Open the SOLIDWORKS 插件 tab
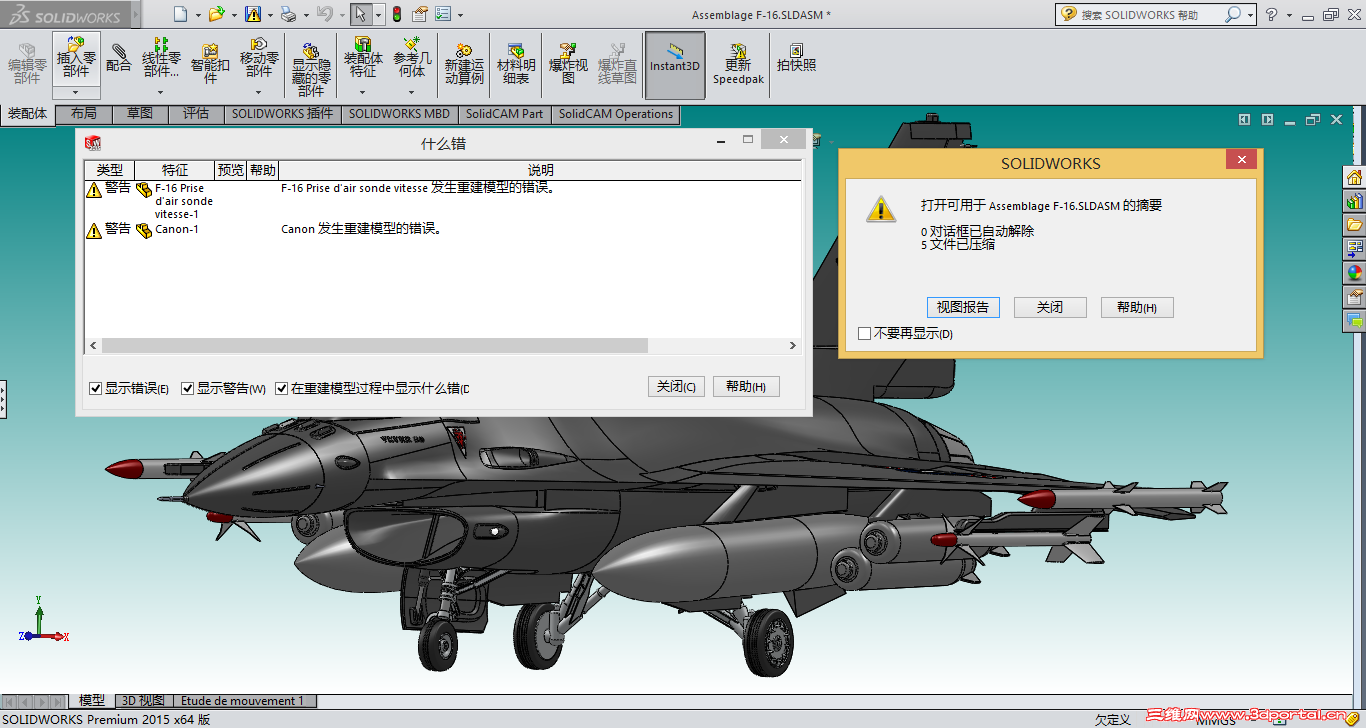 (x=282, y=114)
